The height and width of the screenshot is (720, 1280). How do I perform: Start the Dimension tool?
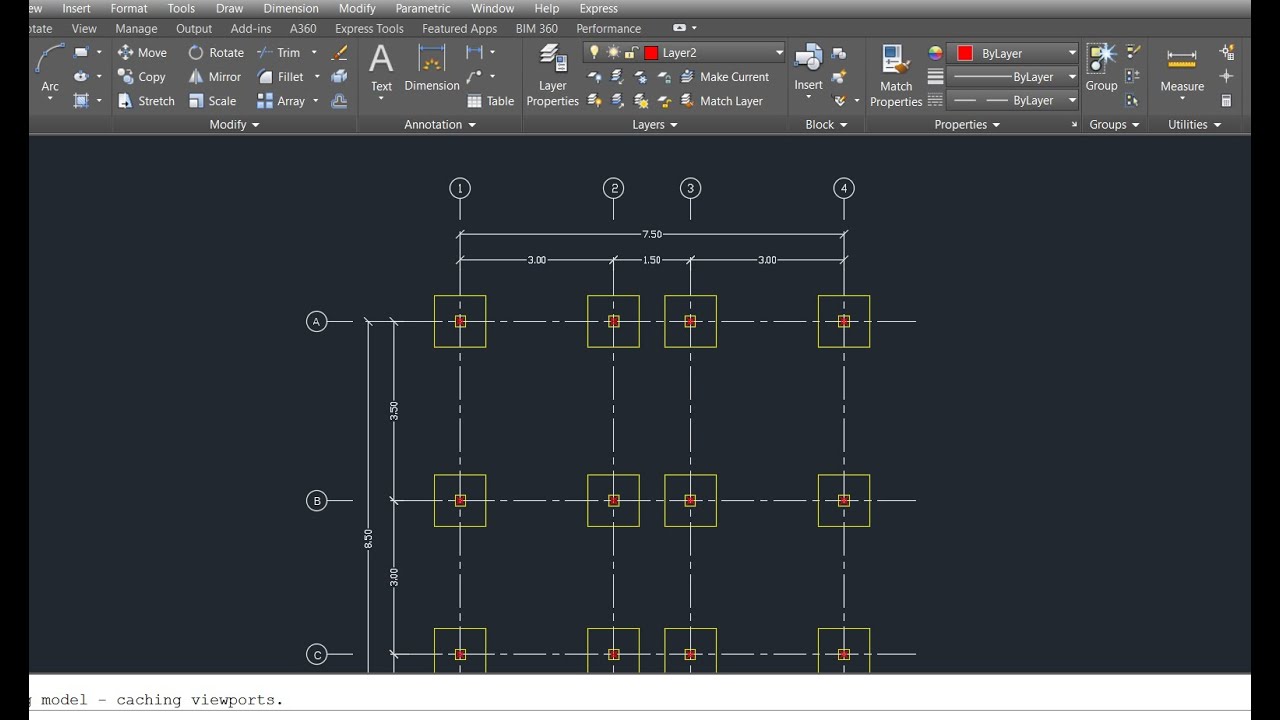[432, 68]
